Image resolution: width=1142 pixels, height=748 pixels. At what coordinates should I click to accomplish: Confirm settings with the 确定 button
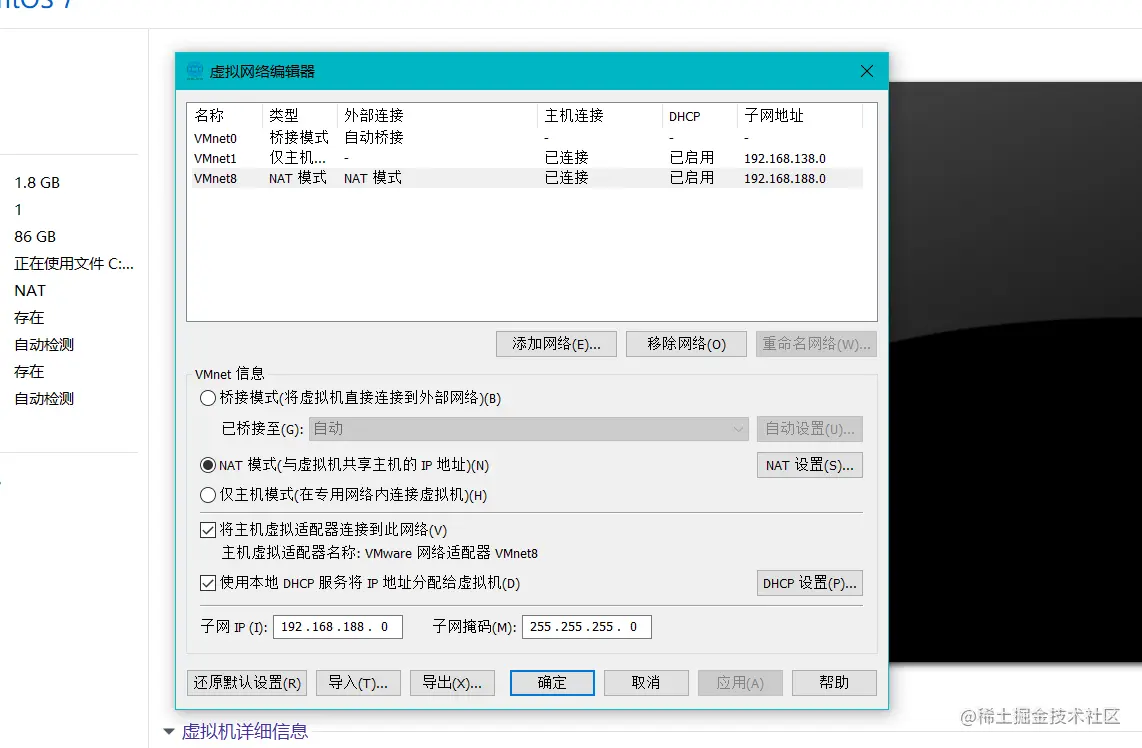[552, 682]
